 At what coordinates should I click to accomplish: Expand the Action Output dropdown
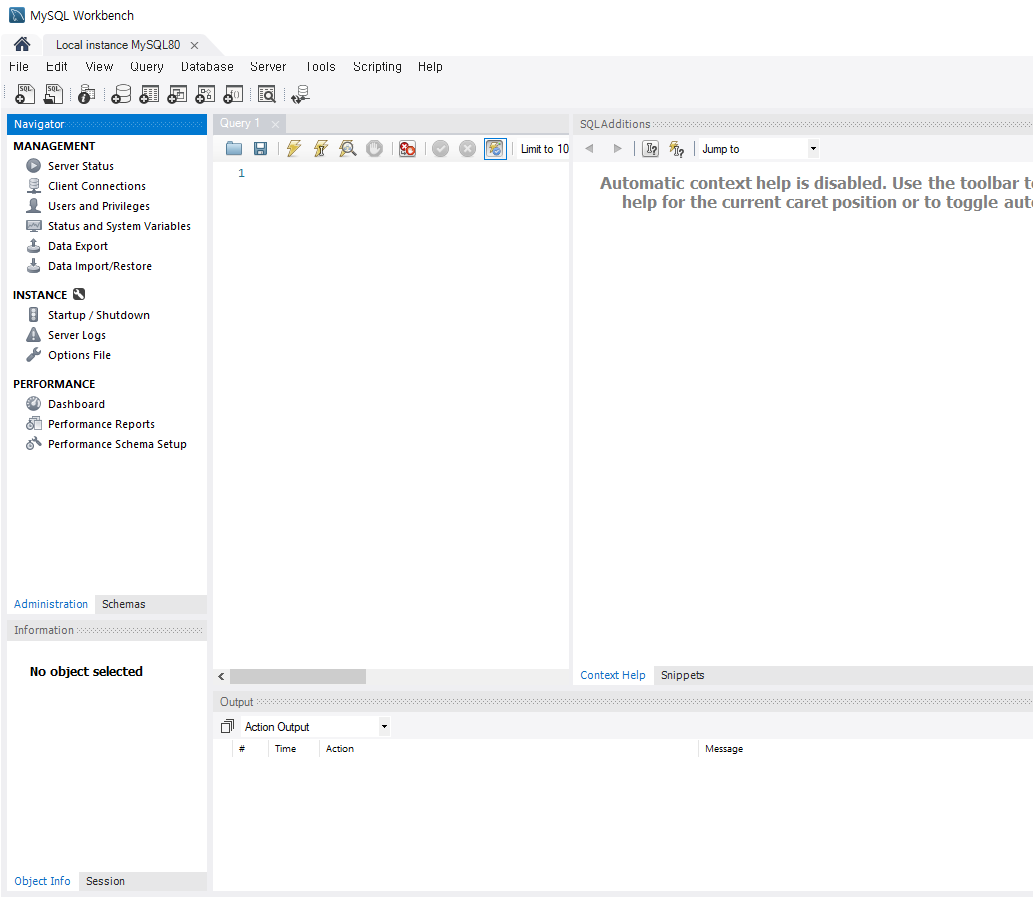[315, 727]
